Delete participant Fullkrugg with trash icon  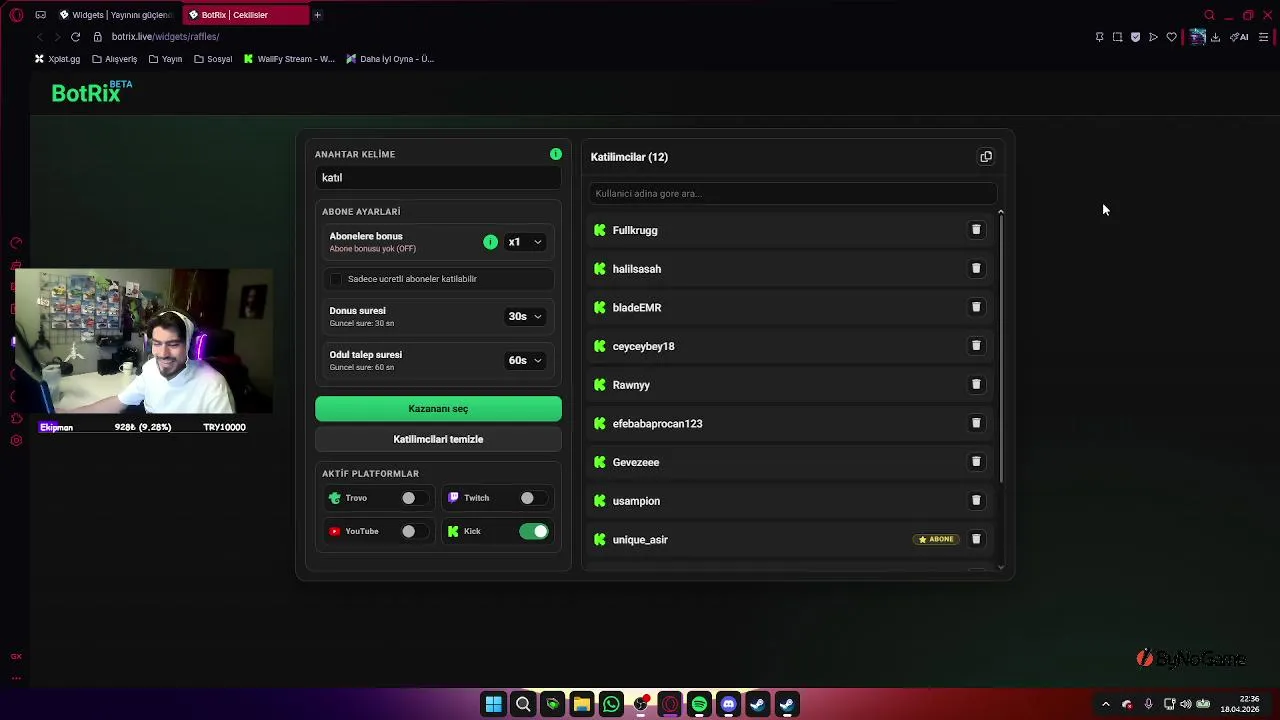click(976, 230)
